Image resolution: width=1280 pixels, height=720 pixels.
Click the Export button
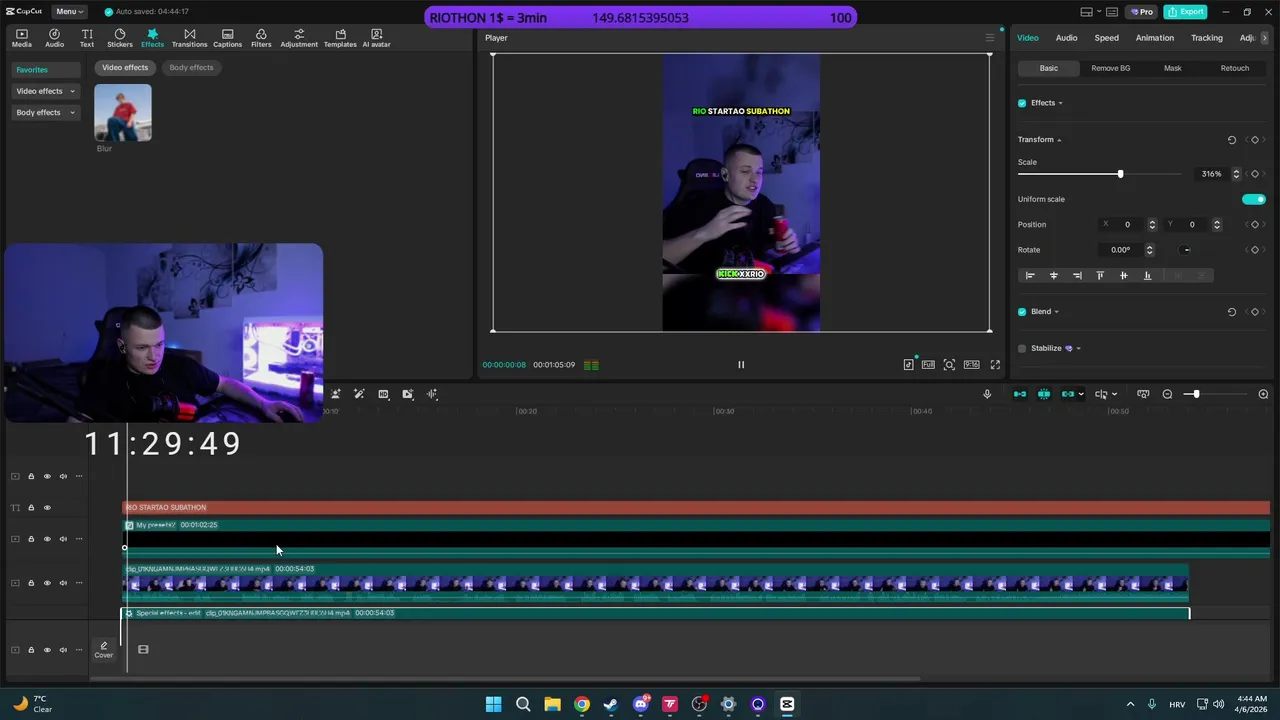coord(1185,12)
